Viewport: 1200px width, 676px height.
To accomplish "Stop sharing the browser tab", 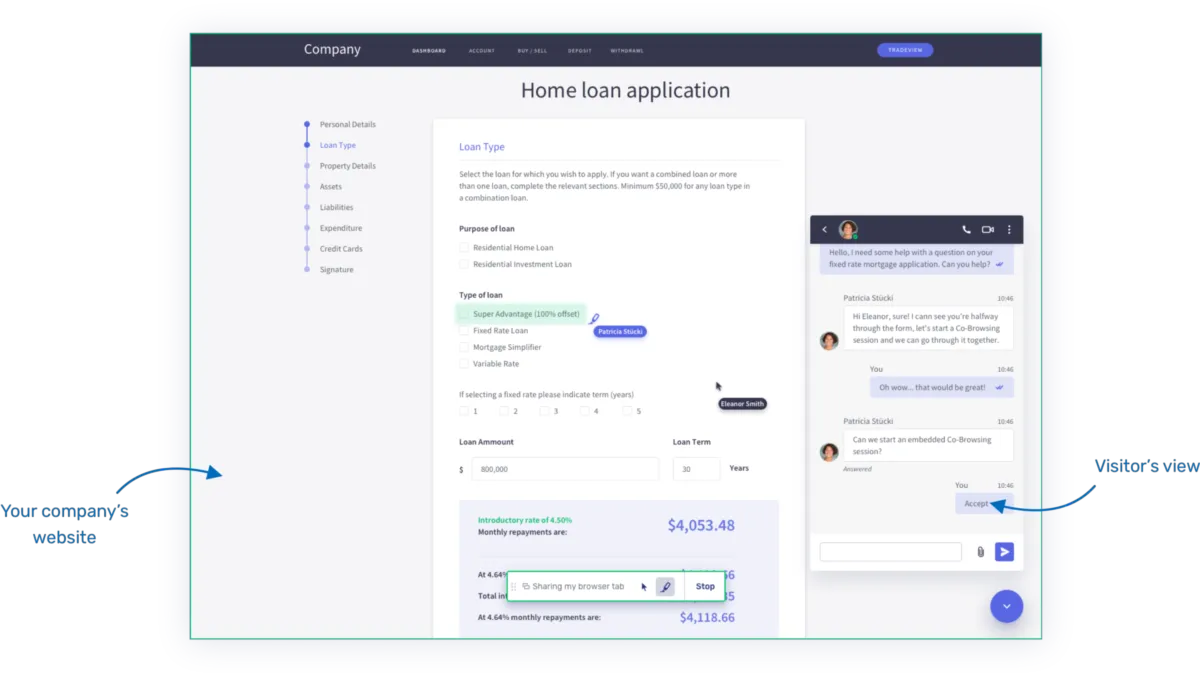I will point(705,586).
